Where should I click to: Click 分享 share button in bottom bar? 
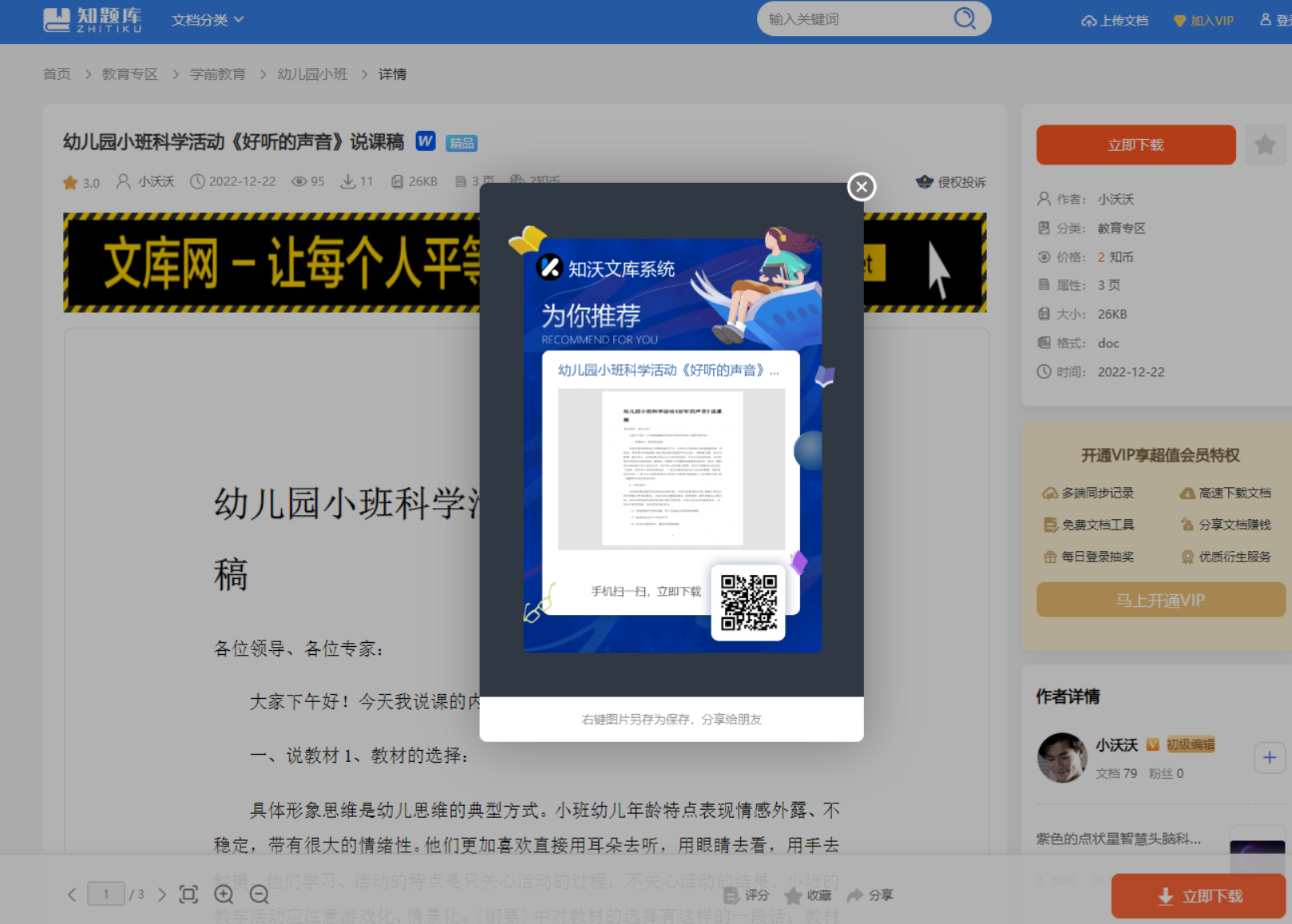tap(870, 895)
